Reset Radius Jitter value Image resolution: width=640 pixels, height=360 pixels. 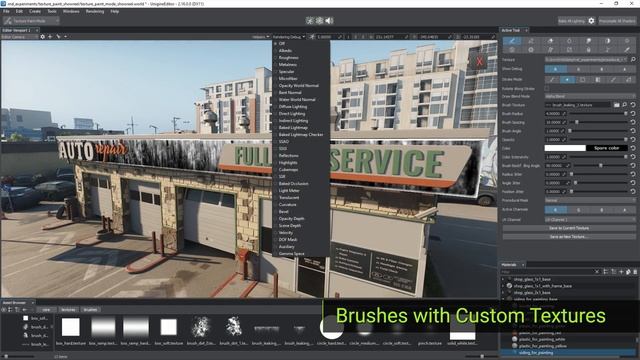click(x=633, y=174)
